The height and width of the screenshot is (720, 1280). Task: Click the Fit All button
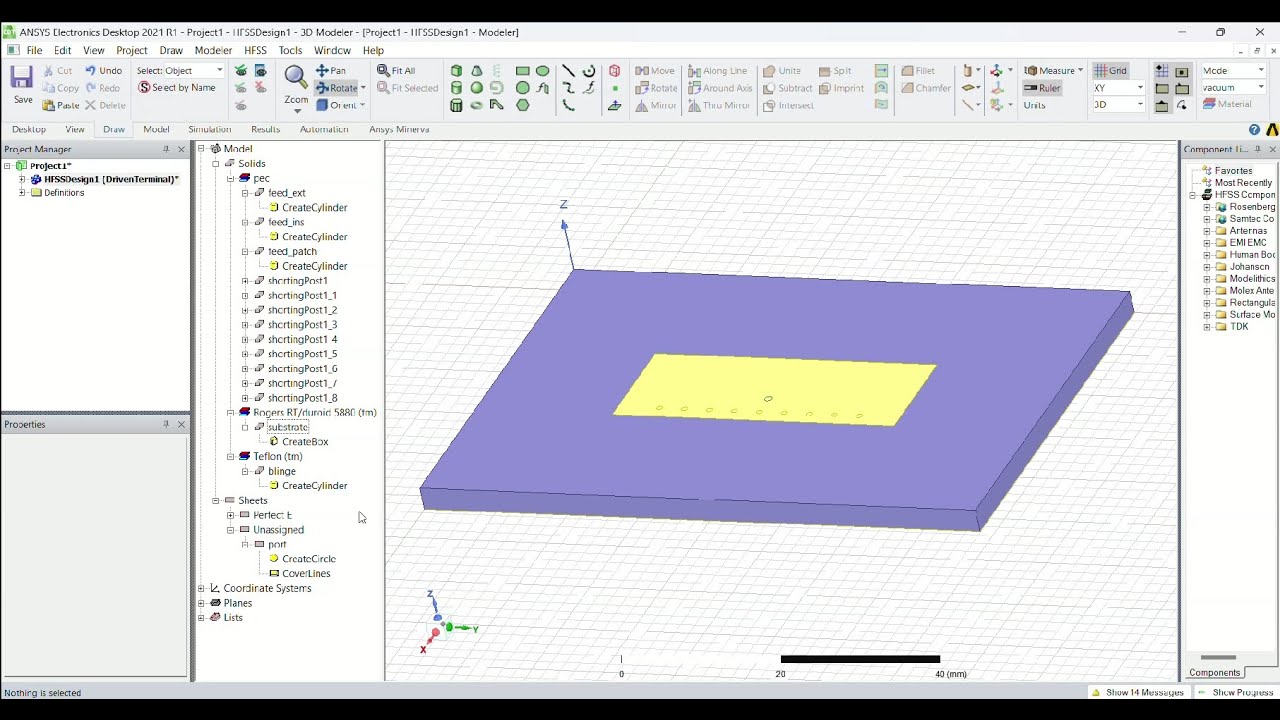coord(396,70)
